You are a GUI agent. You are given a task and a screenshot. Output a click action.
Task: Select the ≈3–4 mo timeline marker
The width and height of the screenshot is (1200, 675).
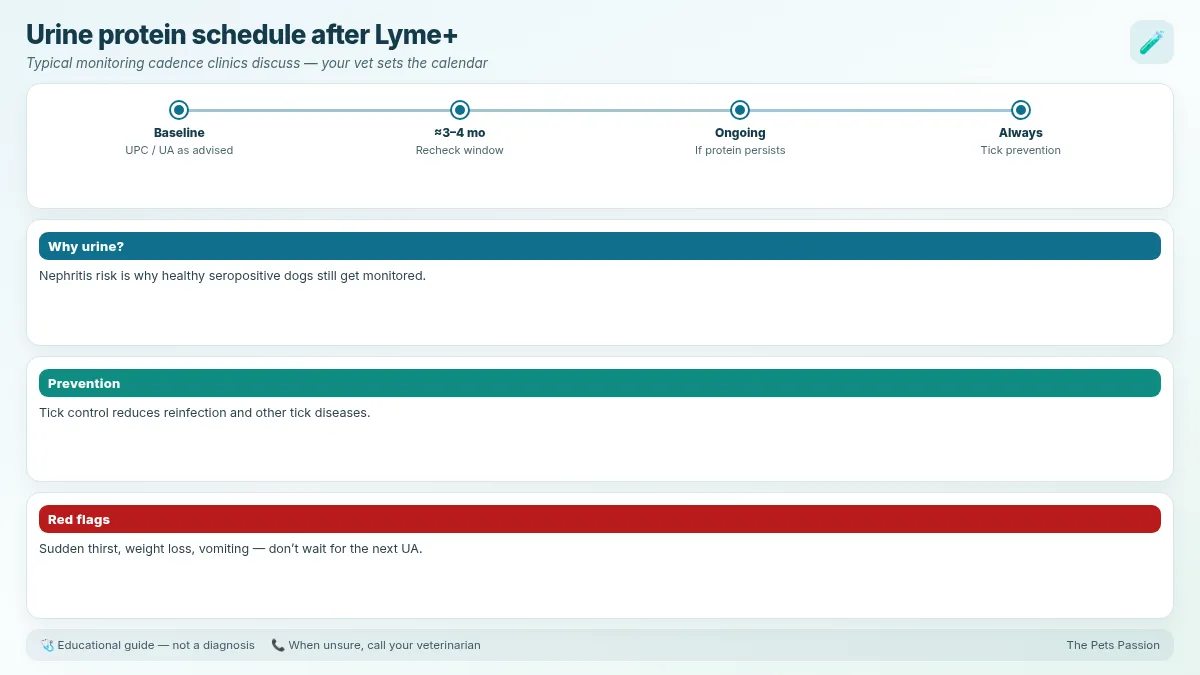click(460, 110)
